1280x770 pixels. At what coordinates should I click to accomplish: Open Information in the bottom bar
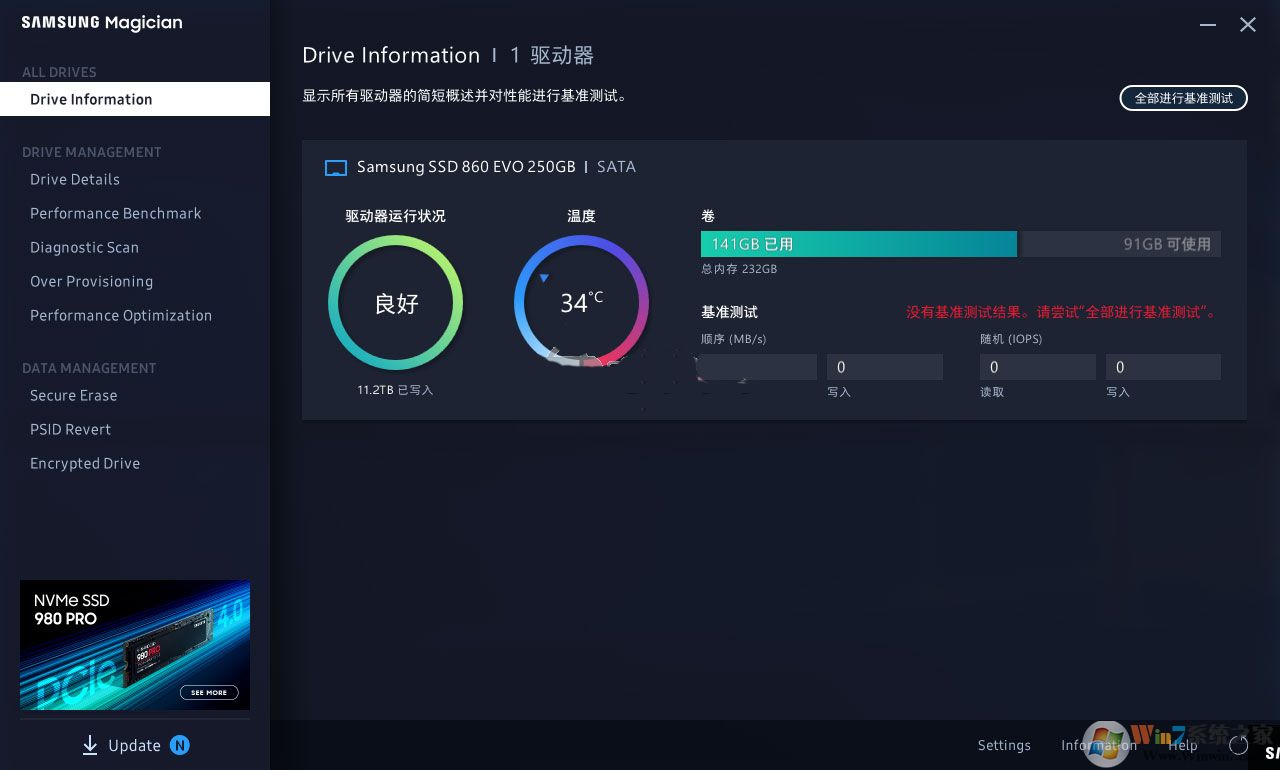(1098, 745)
